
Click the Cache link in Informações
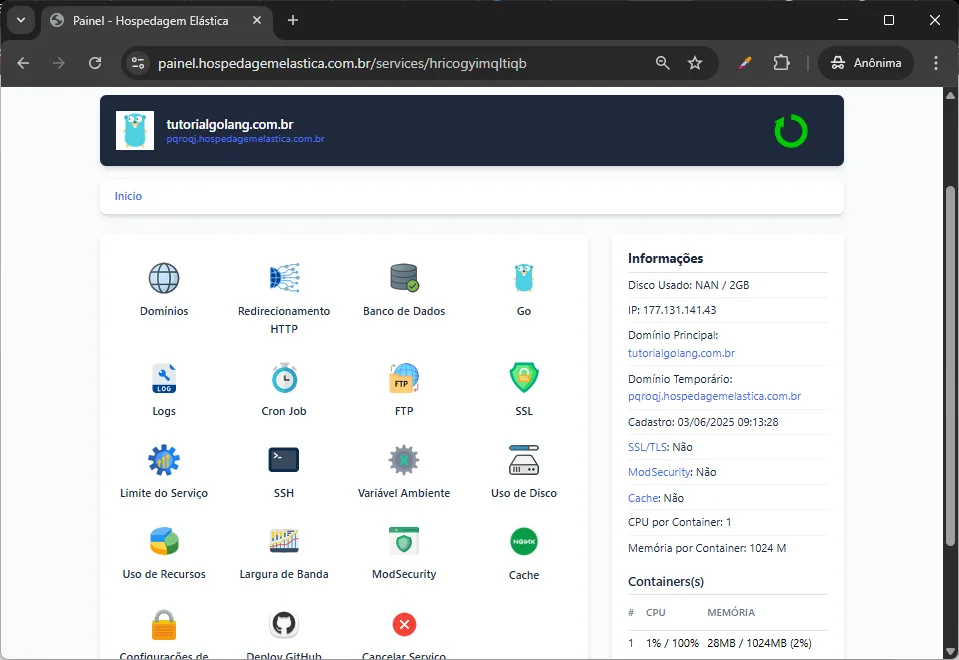coord(643,498)
